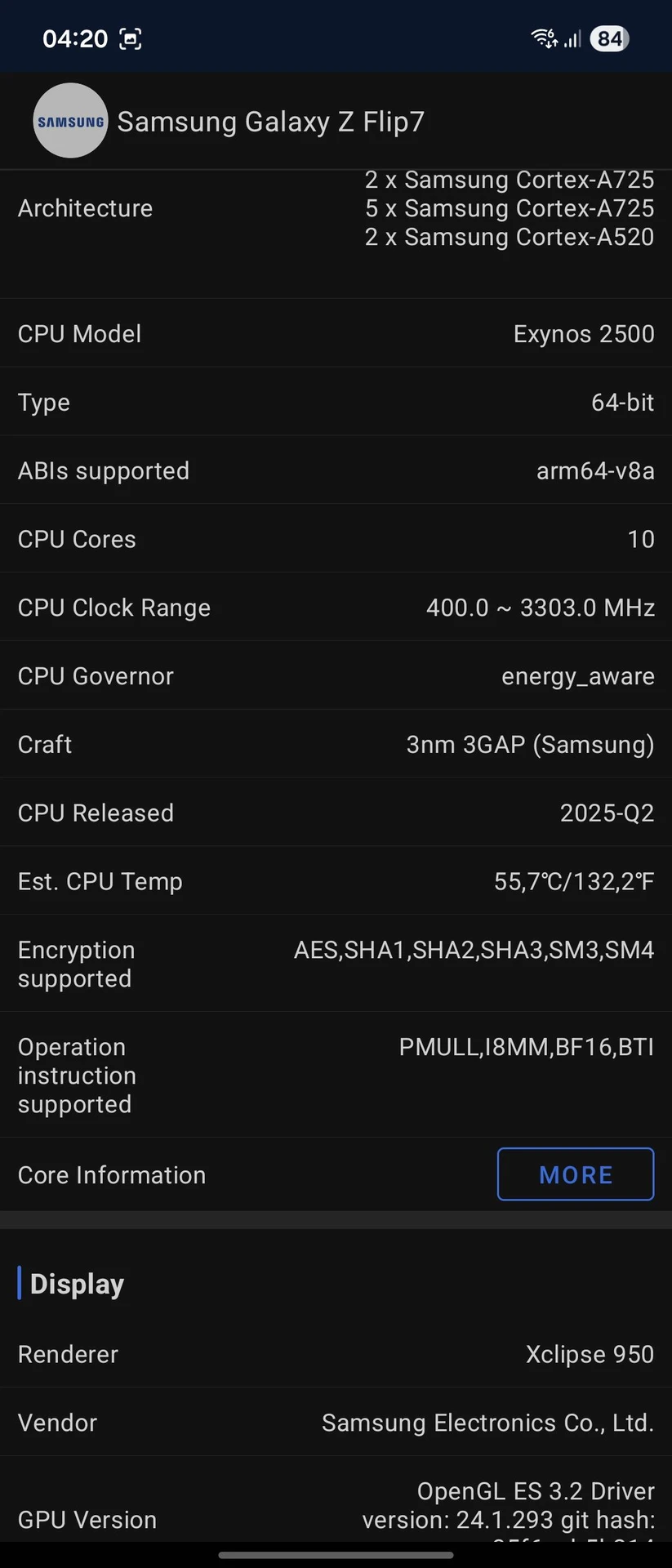Tap the Display section header
The image size is (672, 1568).
77,1284
